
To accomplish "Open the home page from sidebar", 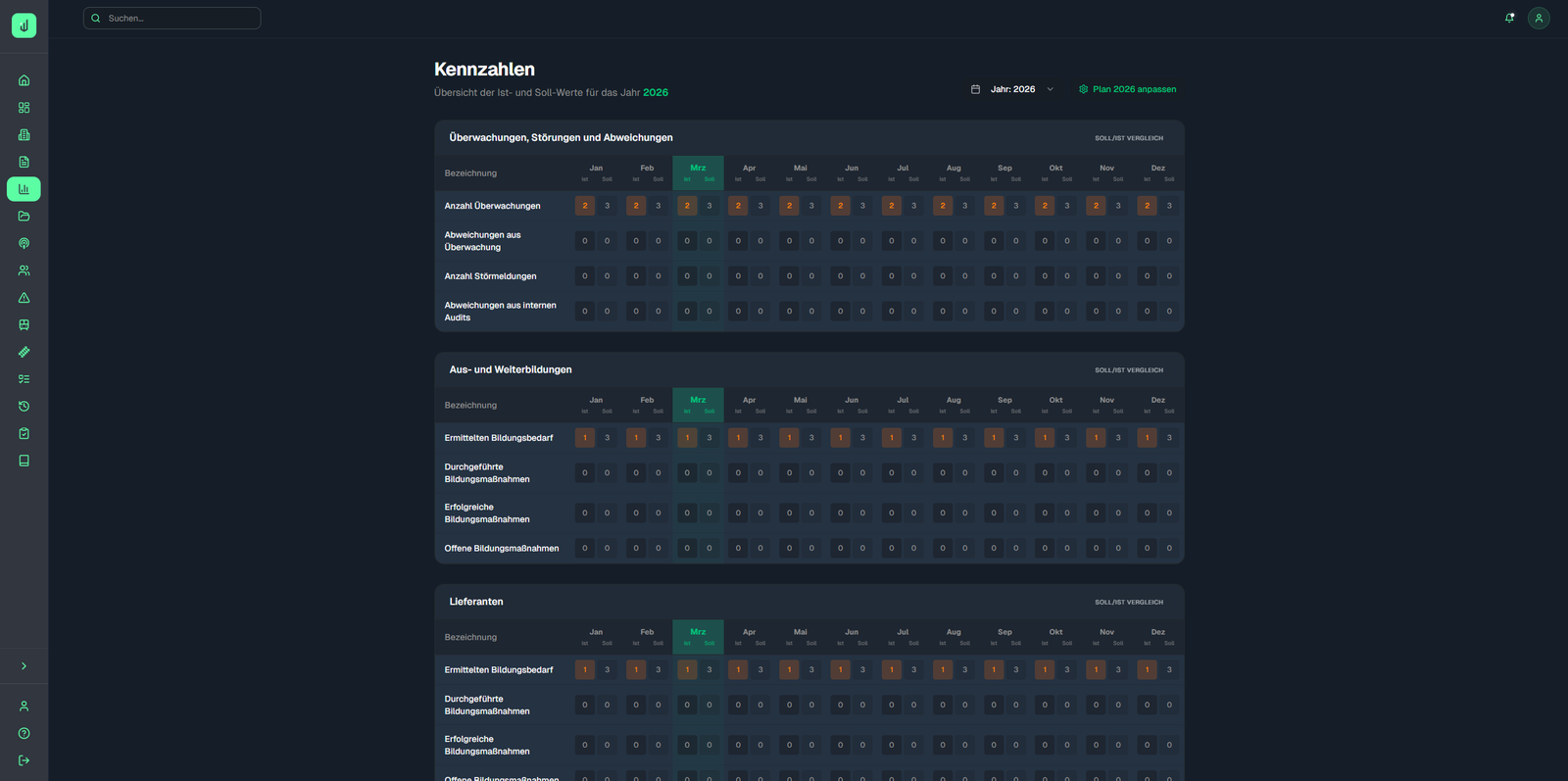I will pyautogui.click(x=24, y=80).
